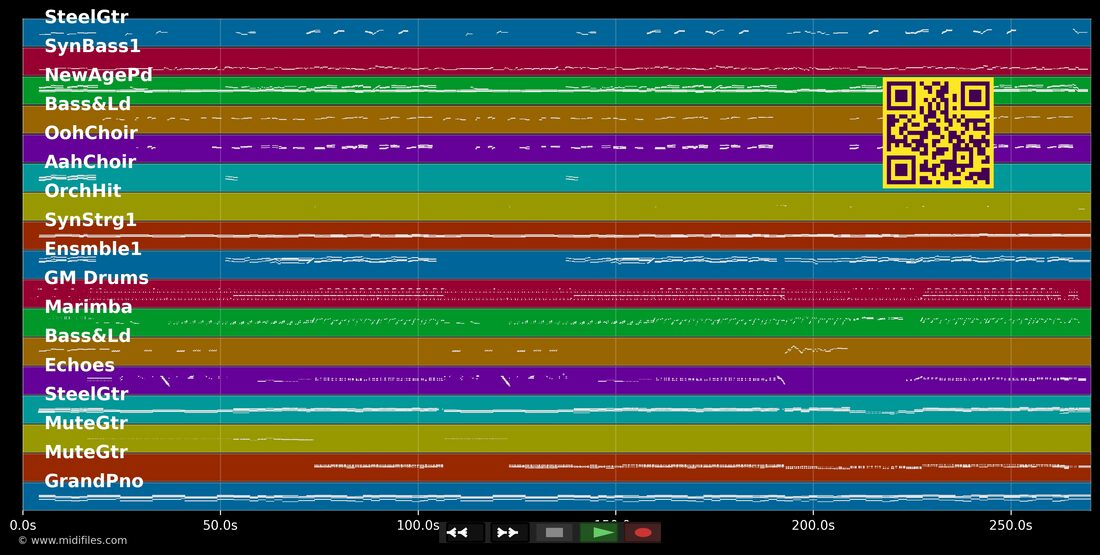The width and height of the screenshot is (1100, 555).
Task: Select the Bass&Ld label just below Marimba
Action: pos(88,336)
